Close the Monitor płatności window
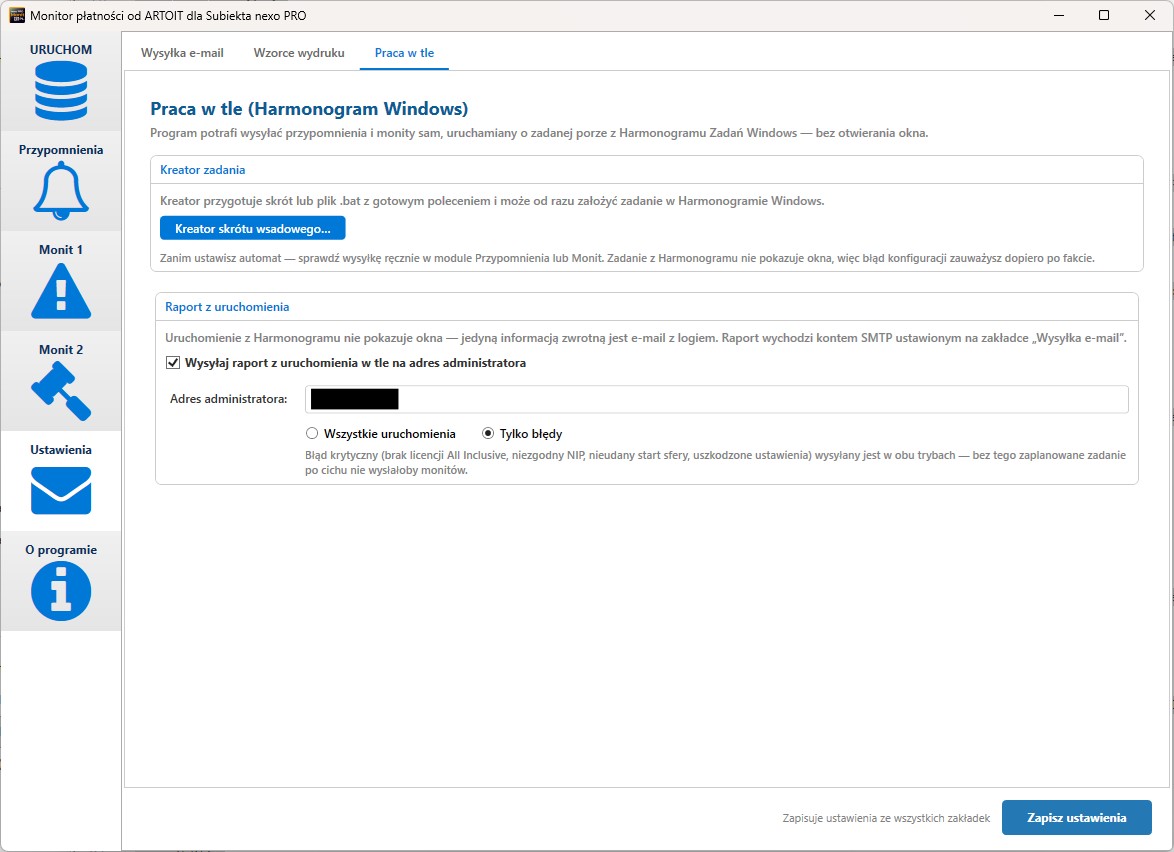1174x852 pixels. pos(1149,15)
